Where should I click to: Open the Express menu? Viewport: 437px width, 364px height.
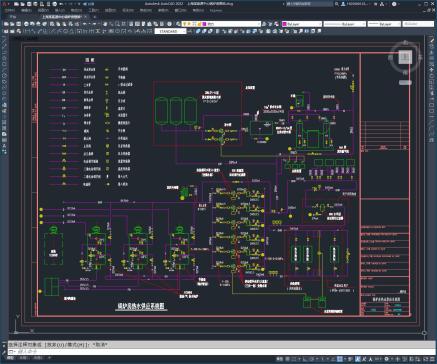tap(216, 11)
